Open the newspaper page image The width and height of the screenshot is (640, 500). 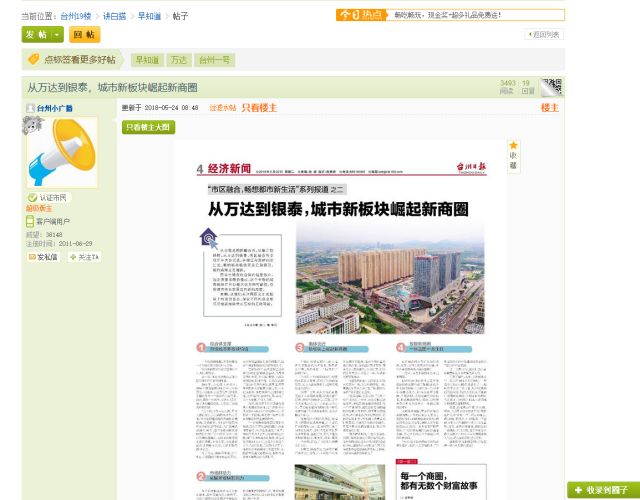[x=341, y=320]
